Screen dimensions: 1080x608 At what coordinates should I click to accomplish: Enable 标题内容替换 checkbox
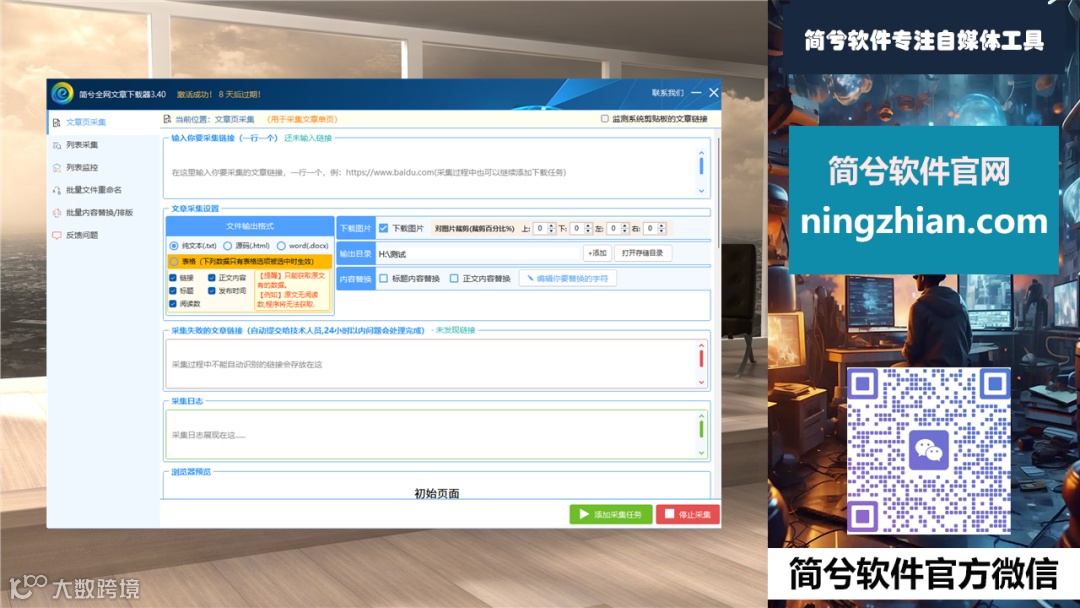click(384, 278)
